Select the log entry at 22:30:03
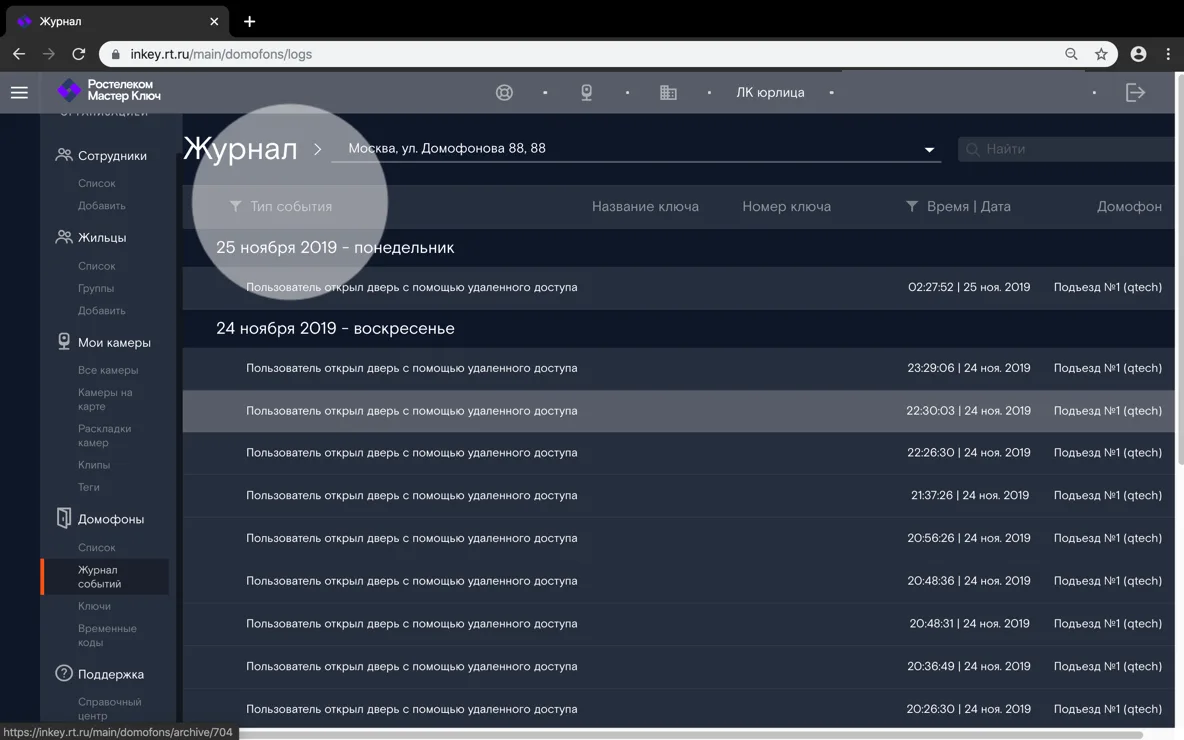Image resolution: width=1184 pixels, height=740 pixels. [678, 411]
